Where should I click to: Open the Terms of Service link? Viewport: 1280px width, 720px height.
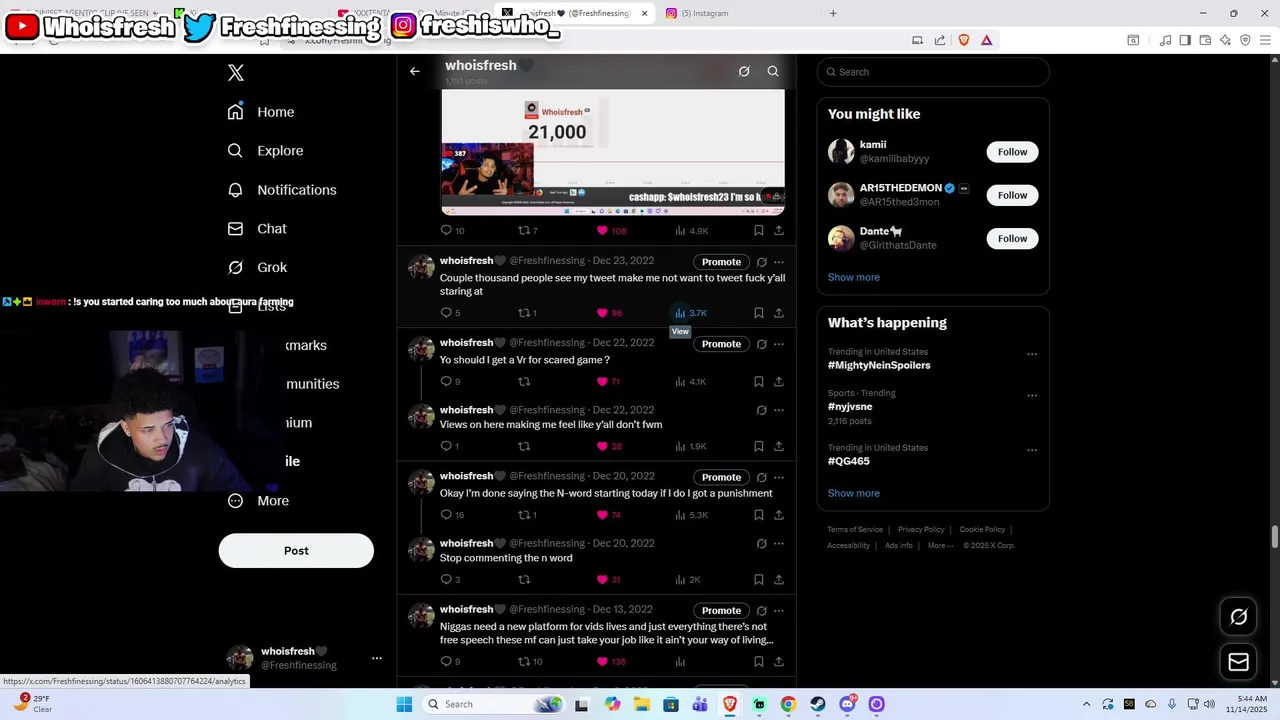[x=855, y=530]
